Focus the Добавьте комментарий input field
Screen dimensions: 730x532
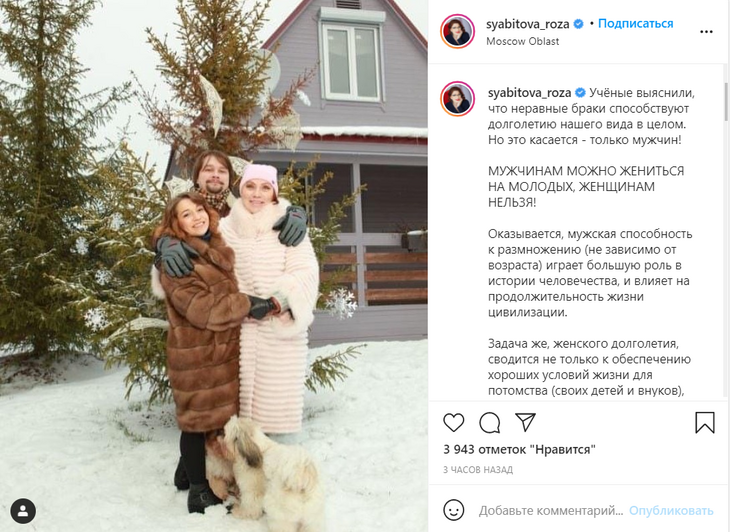[551, 511]
